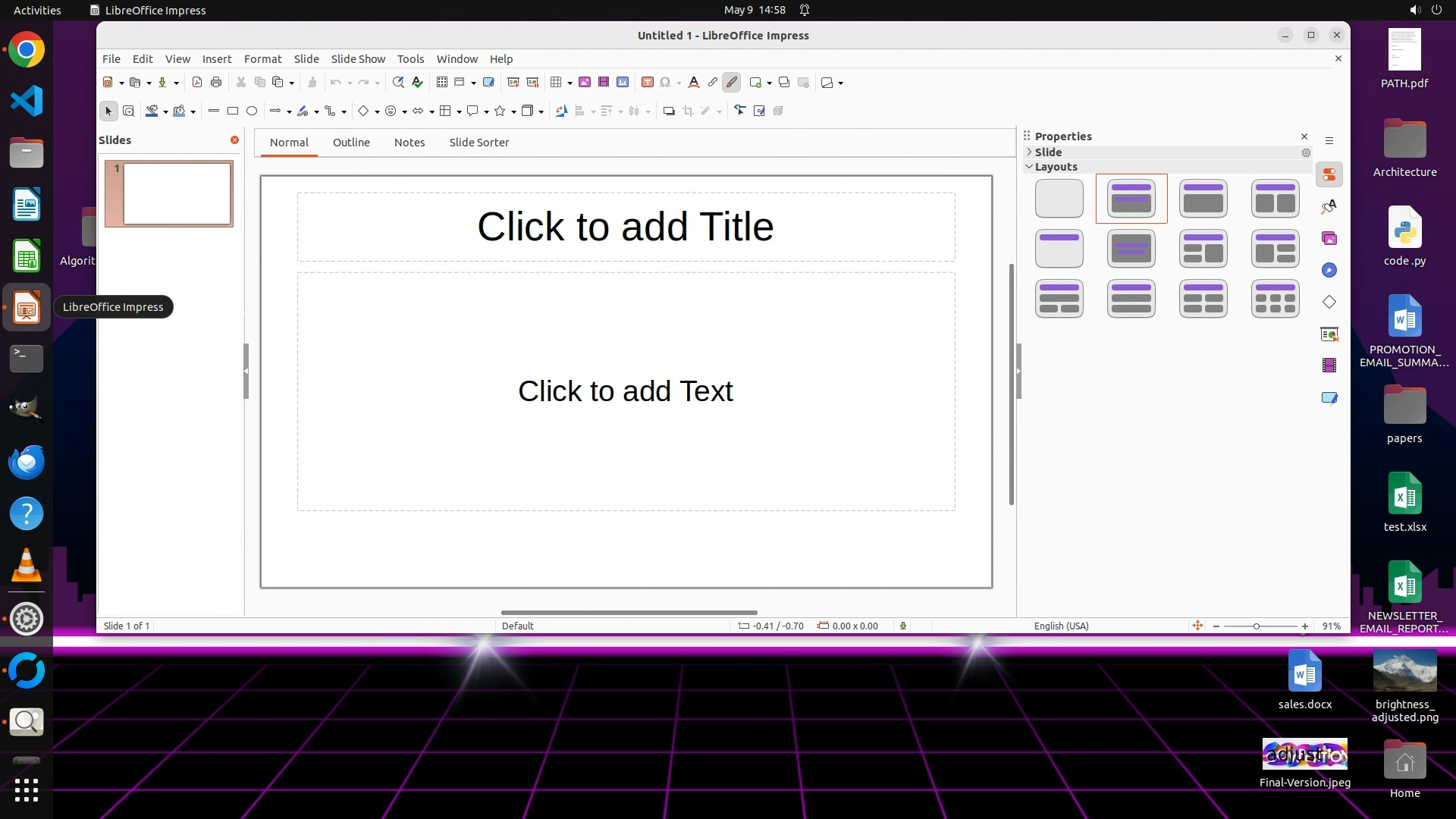Toggle the Shadow button on drawing toolbar
The width and height of the screenshot is (1456, 819).
669,111
